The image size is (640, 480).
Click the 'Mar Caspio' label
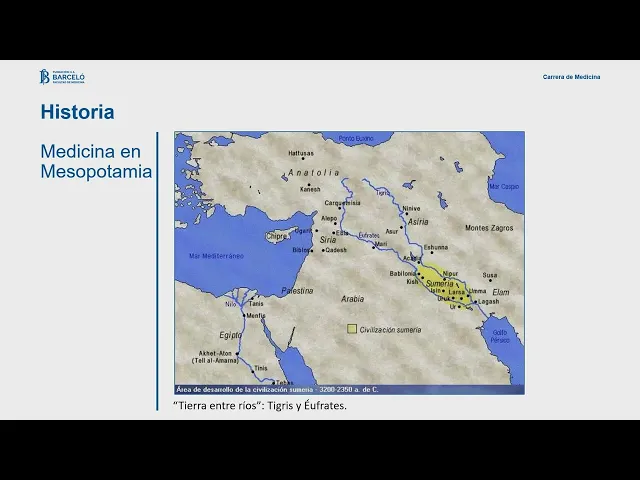pyautogui.click(x=504, y=187)
